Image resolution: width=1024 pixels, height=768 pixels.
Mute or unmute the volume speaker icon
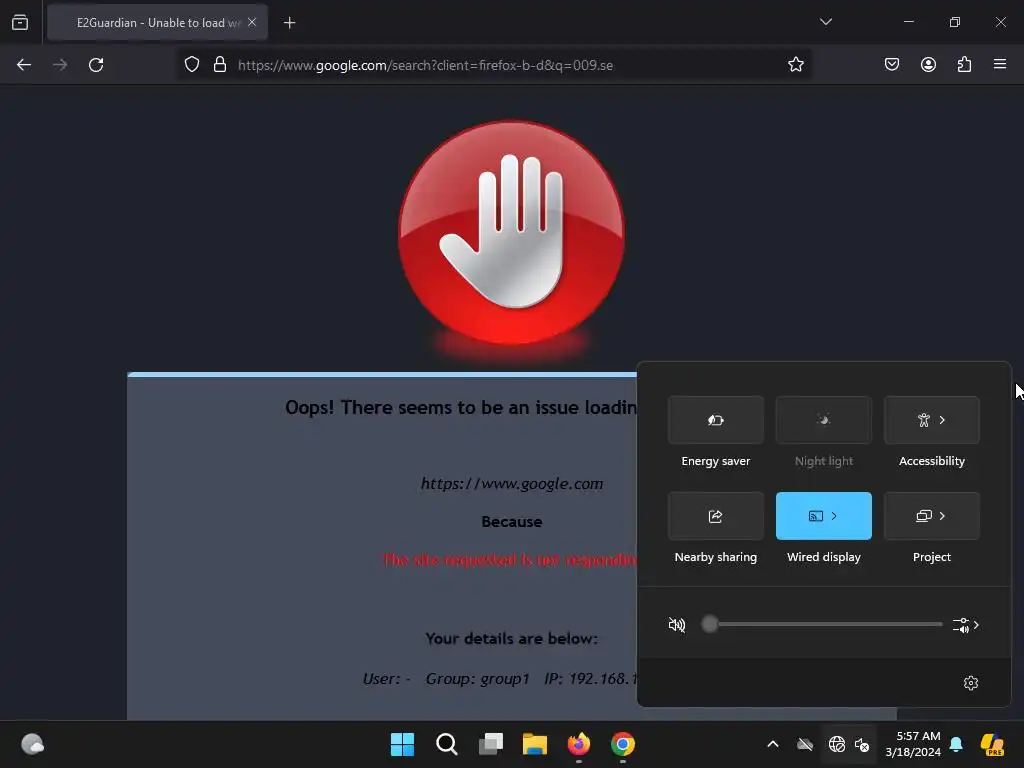[x=677, y=625]
